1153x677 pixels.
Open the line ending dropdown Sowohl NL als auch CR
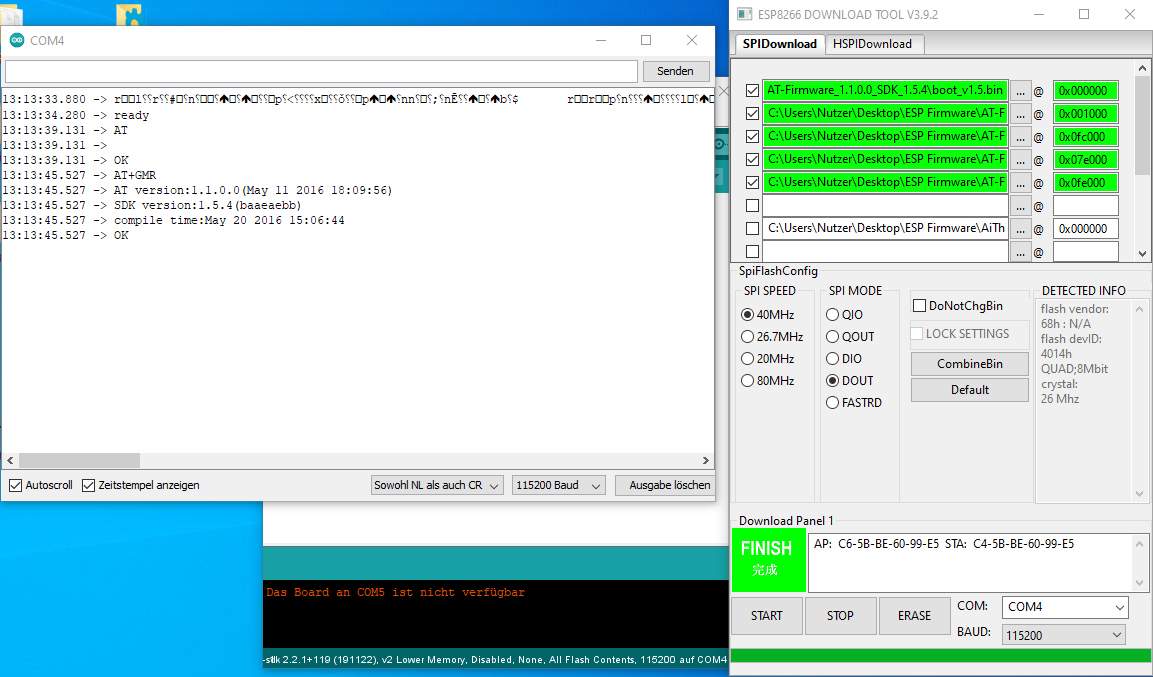[x=437, y=485]
